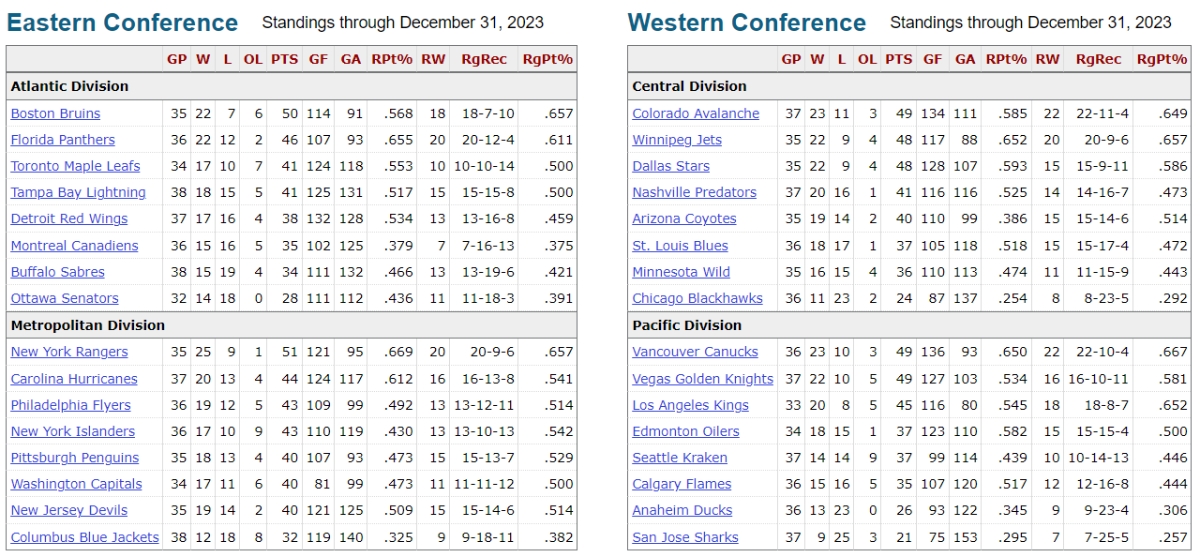Open the Vegas Golden Knights link
The image size is (1200, 557).
(702, 379)
